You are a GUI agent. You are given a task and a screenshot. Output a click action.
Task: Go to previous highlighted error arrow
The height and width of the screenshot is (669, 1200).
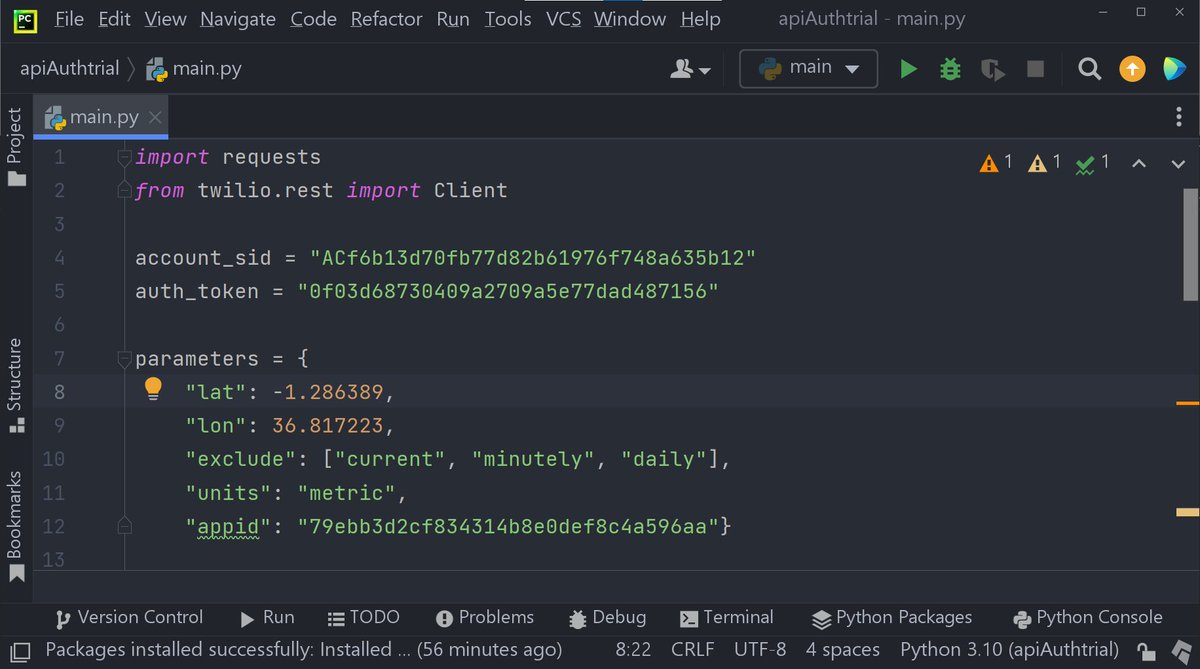[x=1138, y=164]
